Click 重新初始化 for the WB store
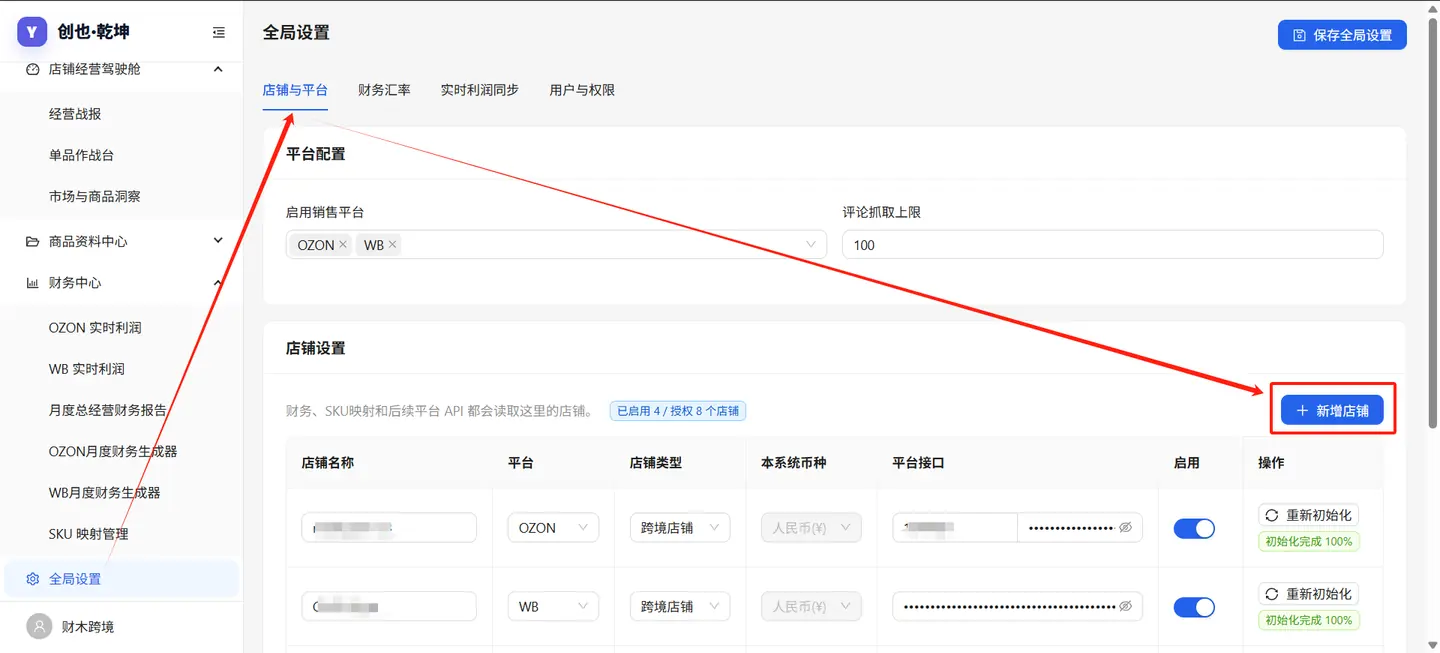This screenshot has height=653, width=1440. point(1308,594)
